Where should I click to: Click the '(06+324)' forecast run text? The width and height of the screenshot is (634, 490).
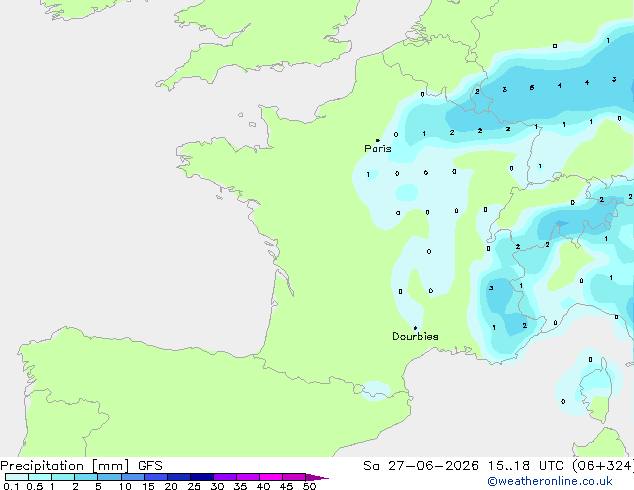coord(603,466)
